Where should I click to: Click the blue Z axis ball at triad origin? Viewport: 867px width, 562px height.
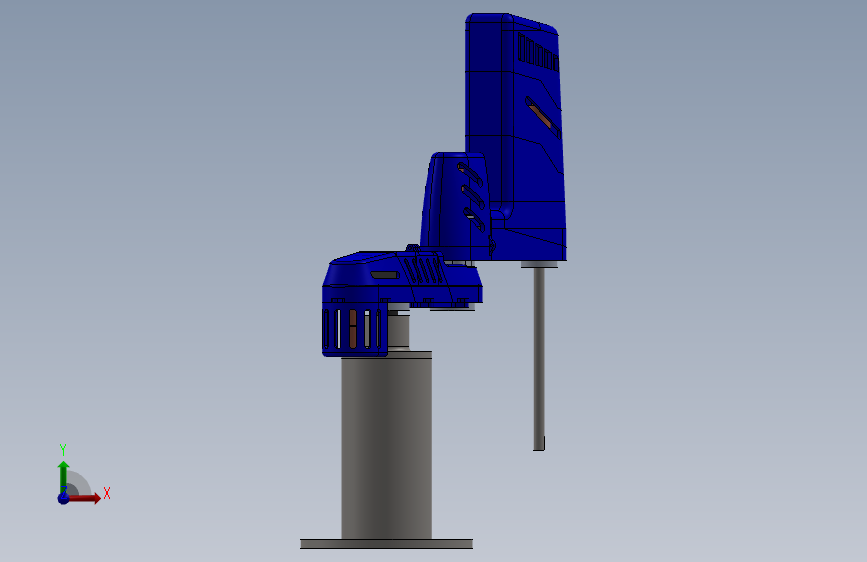click(x=64, y=498)
